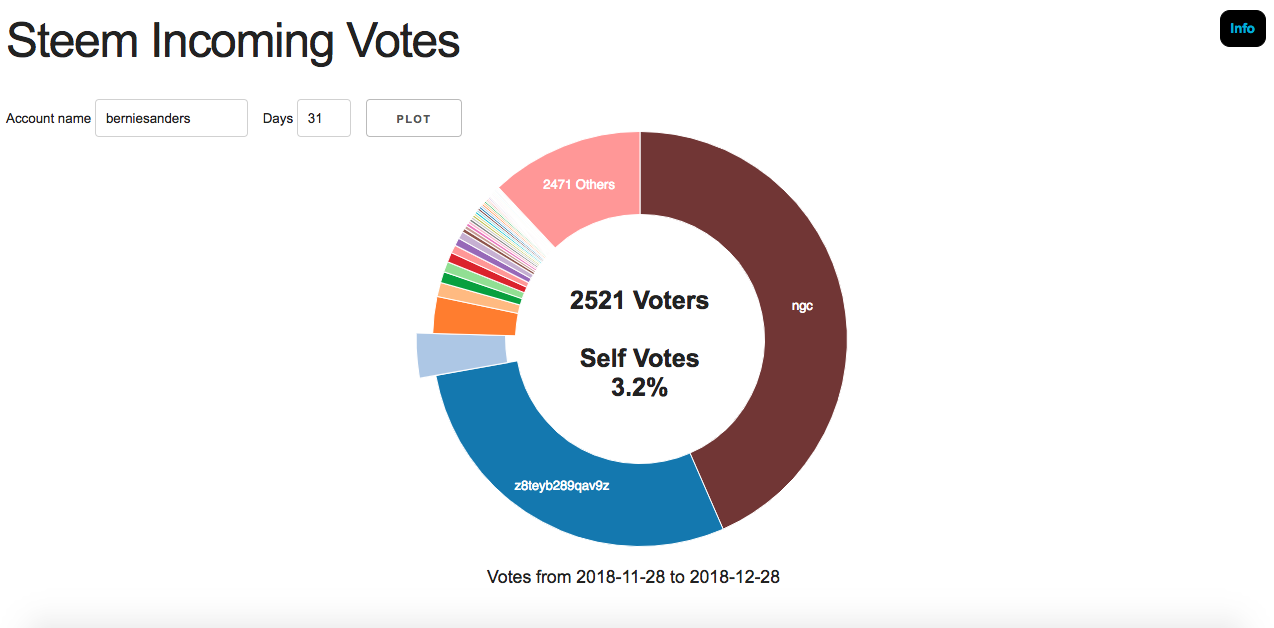Click the Steem Incoming Votes heading
Viewport: 1274px width, 628px height.
(x=233, y=41)
